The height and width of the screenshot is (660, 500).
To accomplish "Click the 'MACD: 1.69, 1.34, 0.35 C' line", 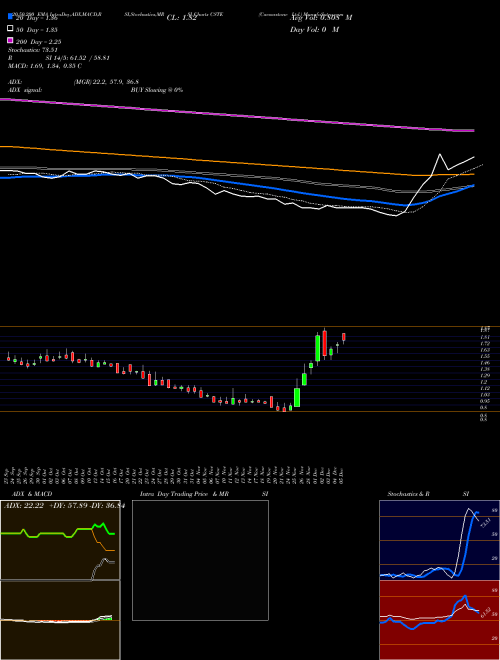I will (x=45, y=66).
